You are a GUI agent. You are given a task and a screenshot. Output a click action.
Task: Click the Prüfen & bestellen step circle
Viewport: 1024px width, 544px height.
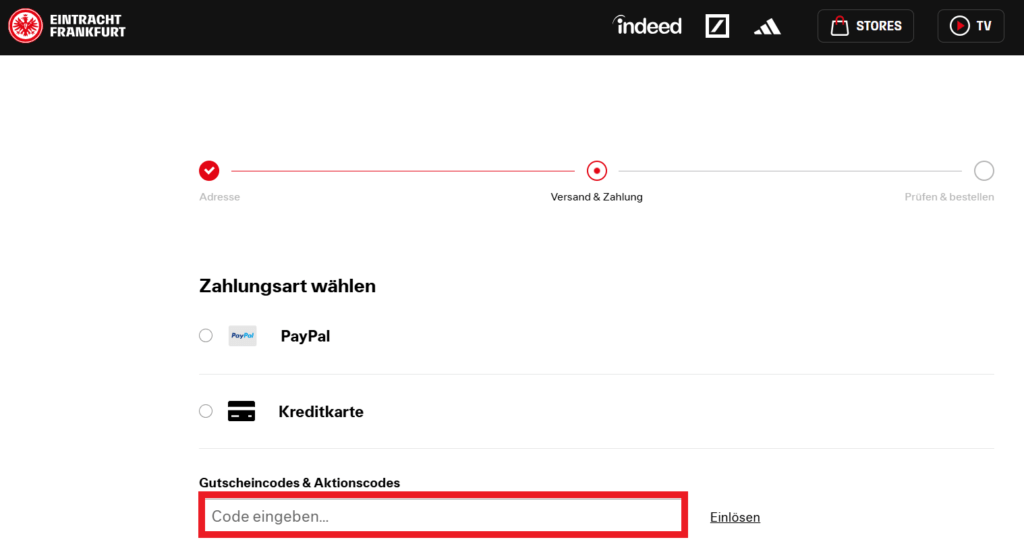984,171
